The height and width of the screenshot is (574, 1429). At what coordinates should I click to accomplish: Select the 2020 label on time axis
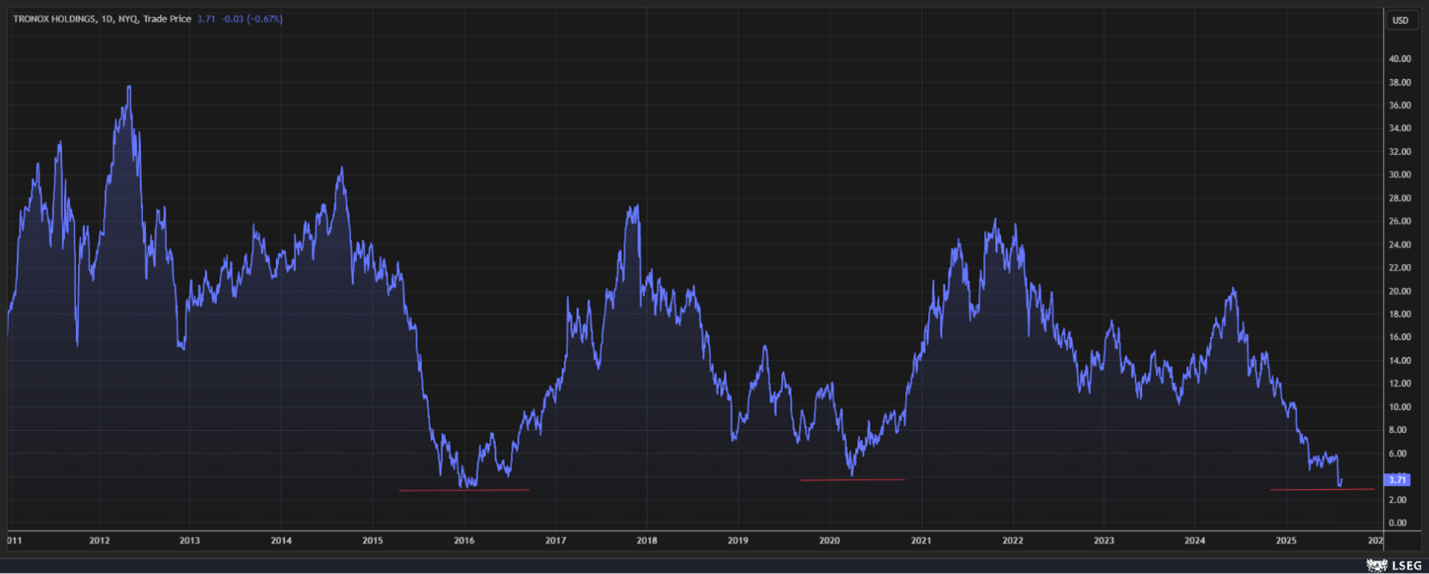pyautogui.click(x=829, y=541)
